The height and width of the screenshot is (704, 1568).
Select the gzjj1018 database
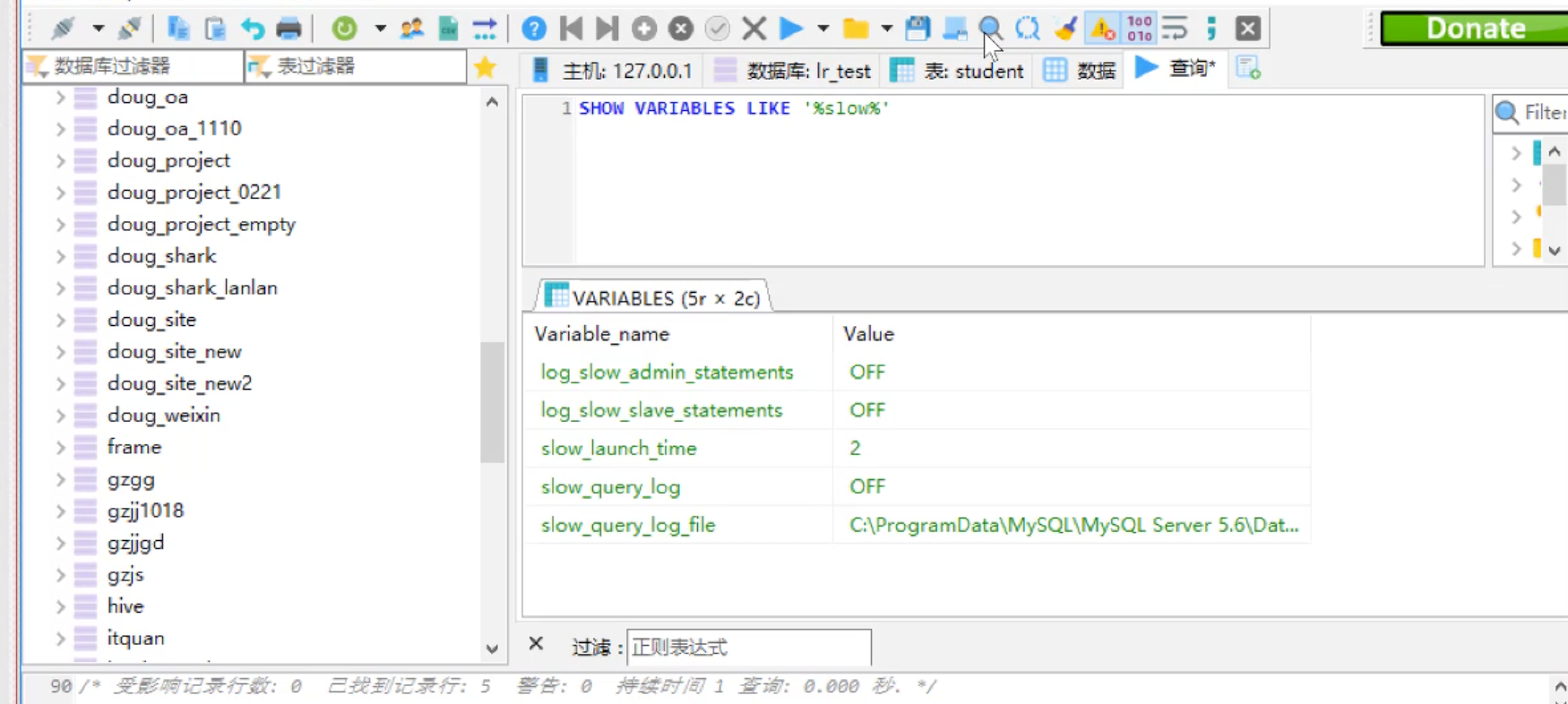[x=145, y=511]
